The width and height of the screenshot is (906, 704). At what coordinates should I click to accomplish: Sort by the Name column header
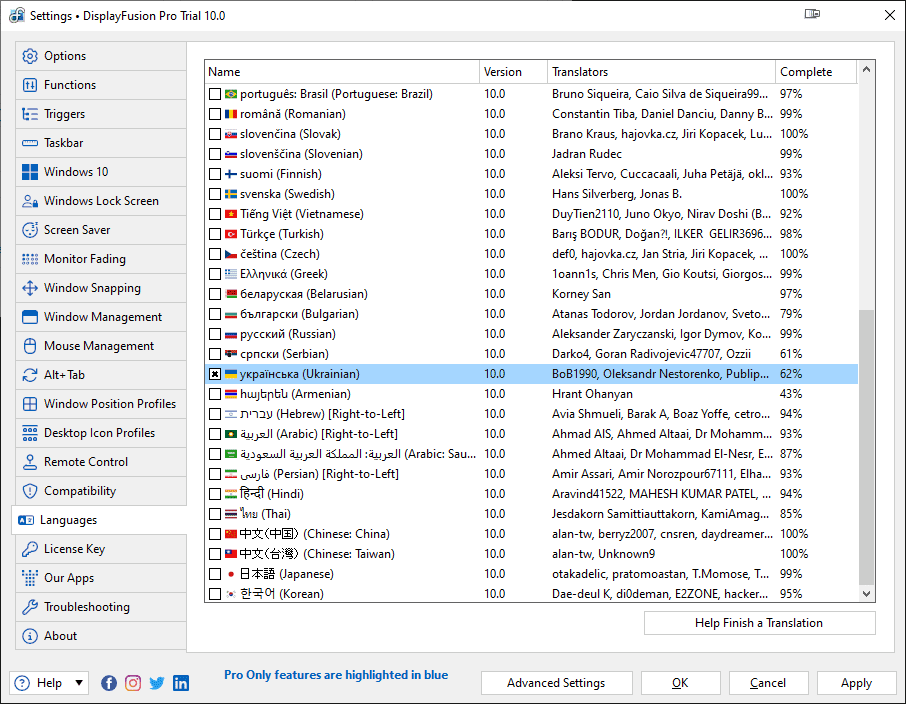342,72
